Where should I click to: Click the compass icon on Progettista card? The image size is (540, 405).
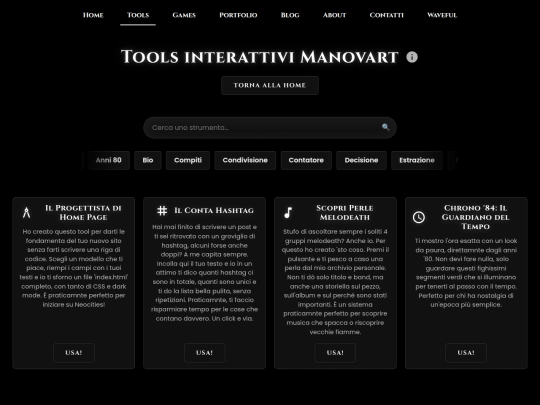pos(27,213)
